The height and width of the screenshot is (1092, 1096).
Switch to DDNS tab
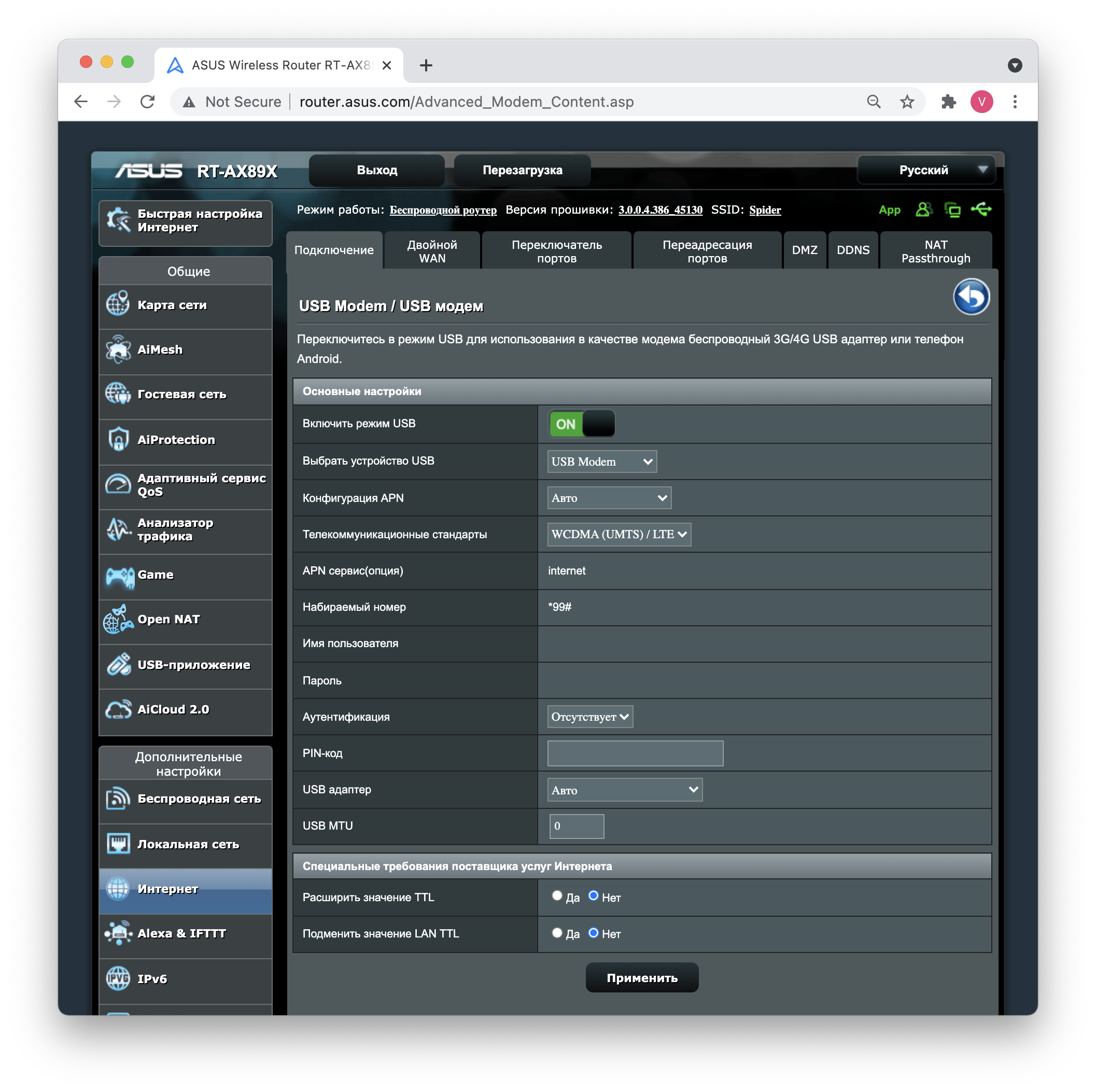(853, 250)
